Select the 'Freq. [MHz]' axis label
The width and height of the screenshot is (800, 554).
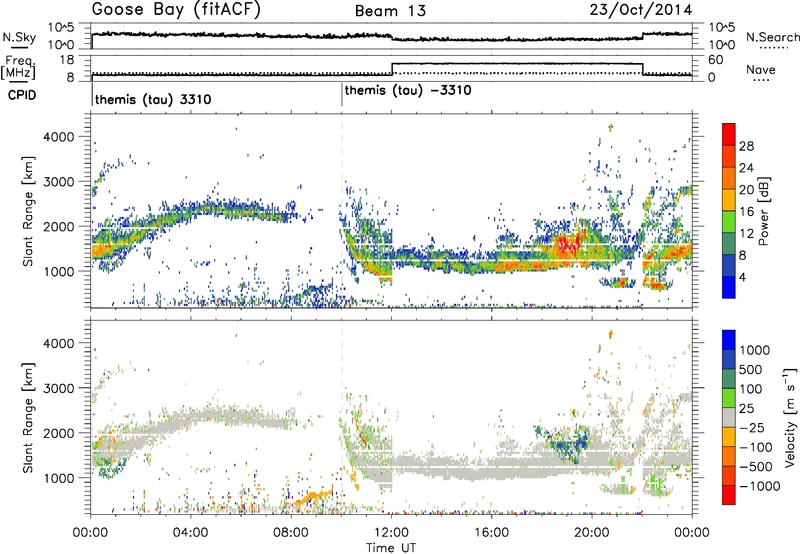pos(19,67)
